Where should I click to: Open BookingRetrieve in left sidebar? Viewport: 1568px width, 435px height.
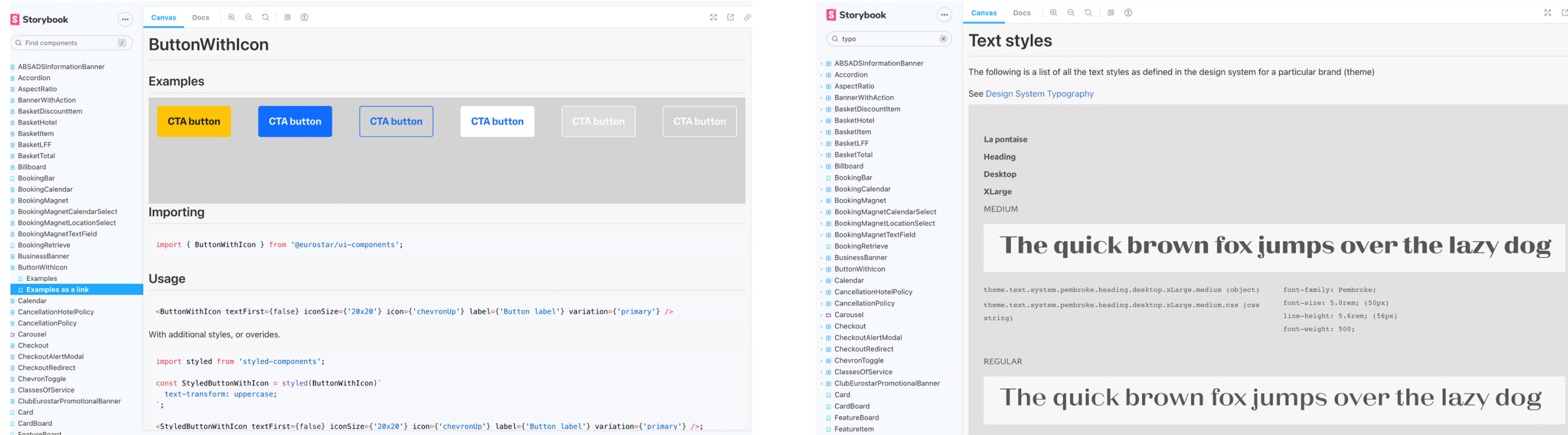tap(44, 246)
